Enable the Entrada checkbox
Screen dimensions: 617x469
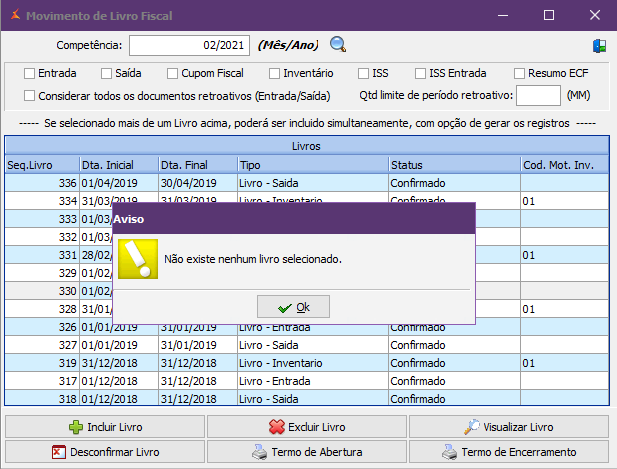coord(29,73)
